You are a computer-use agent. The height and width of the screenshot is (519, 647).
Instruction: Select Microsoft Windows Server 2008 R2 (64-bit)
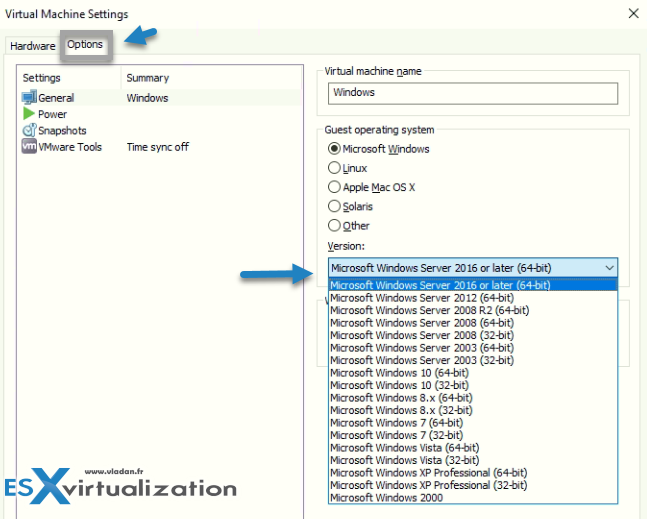[x=473, y=310]
